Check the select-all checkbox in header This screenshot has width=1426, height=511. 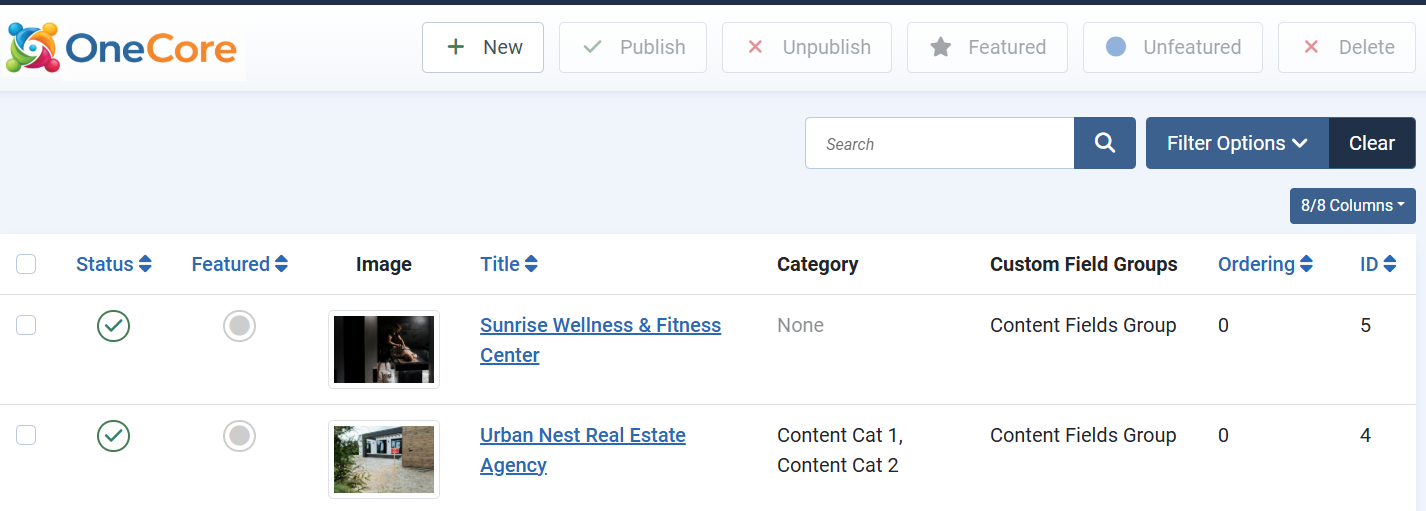26,264
